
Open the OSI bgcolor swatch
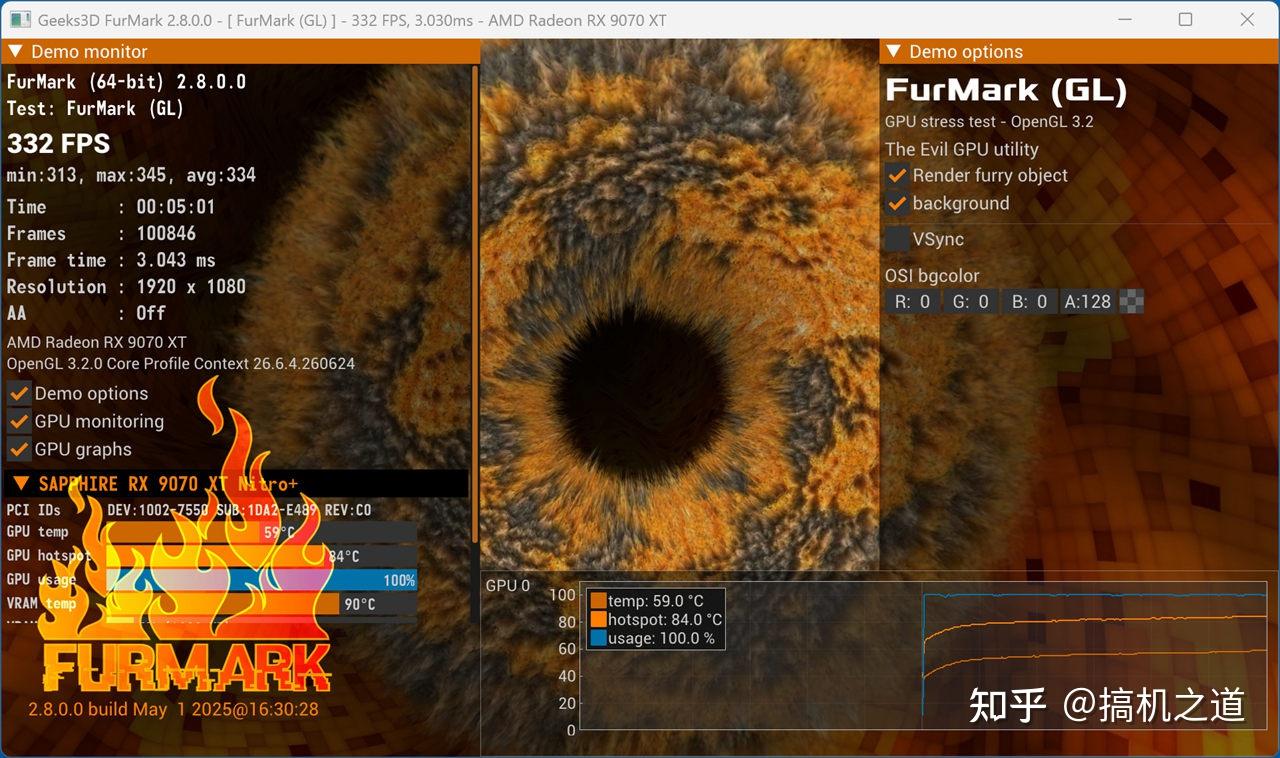[1132, 302]
